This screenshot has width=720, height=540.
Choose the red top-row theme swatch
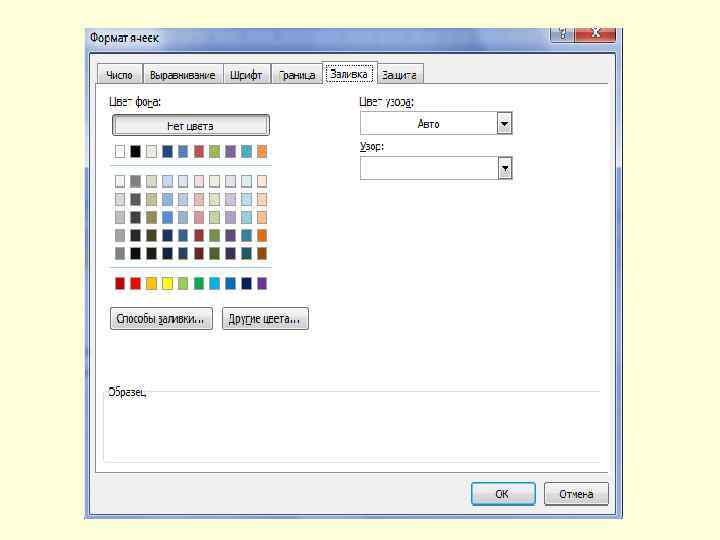(199, 152)
